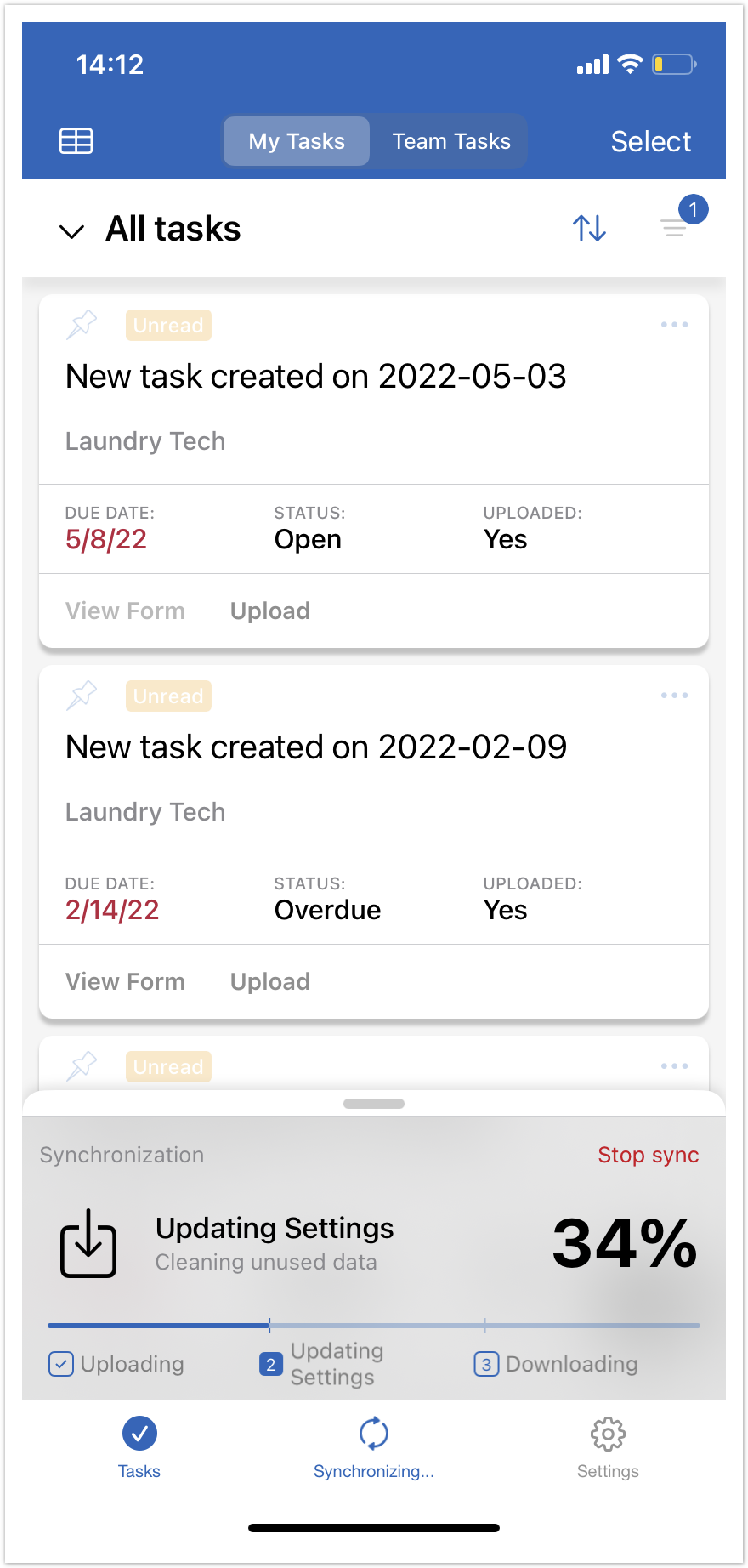Open the filter icon with badge
This screenshot has width=748, height=1568.
[x=676, y=226]
